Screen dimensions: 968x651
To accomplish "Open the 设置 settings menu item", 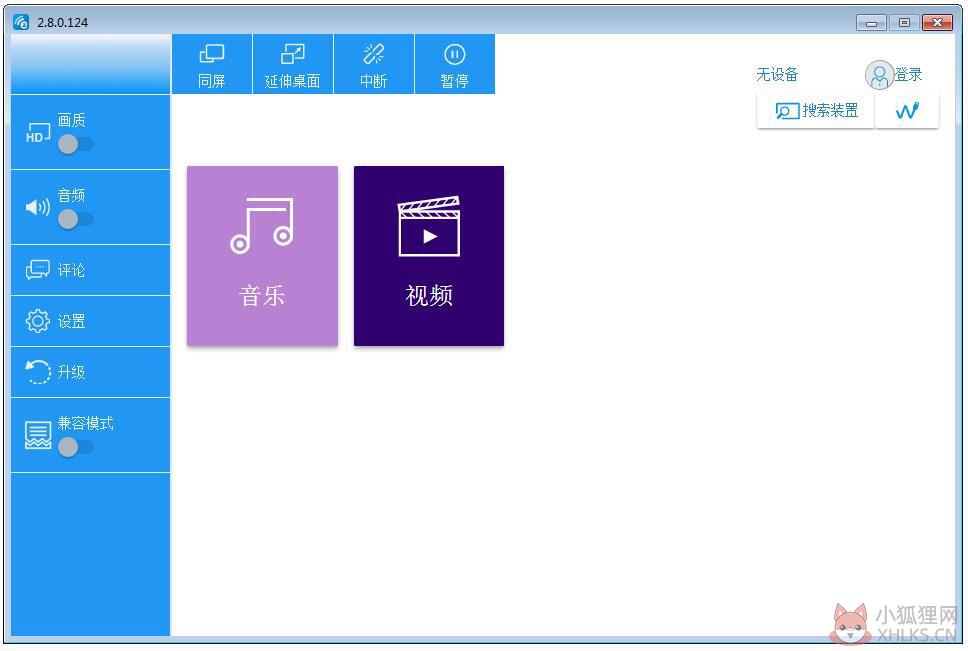I will (x=90, y=321).
